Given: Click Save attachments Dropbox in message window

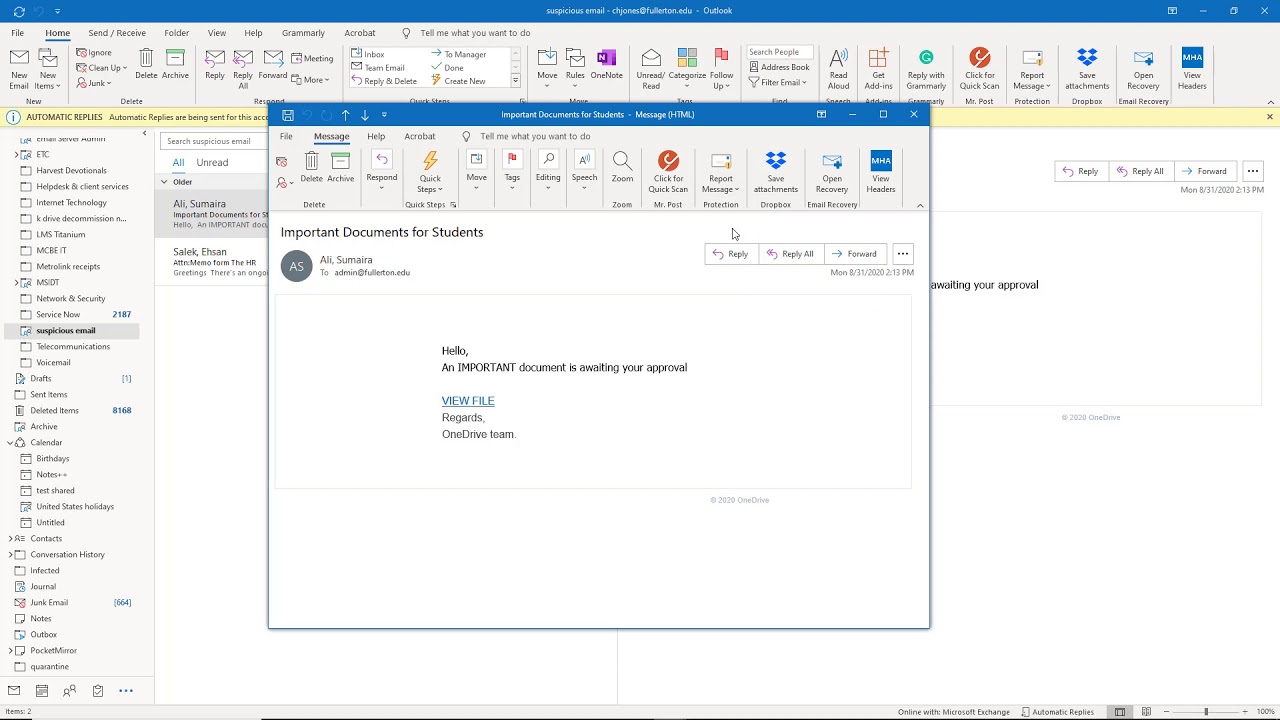Looking at the screenshot, I should click(776, 172).
